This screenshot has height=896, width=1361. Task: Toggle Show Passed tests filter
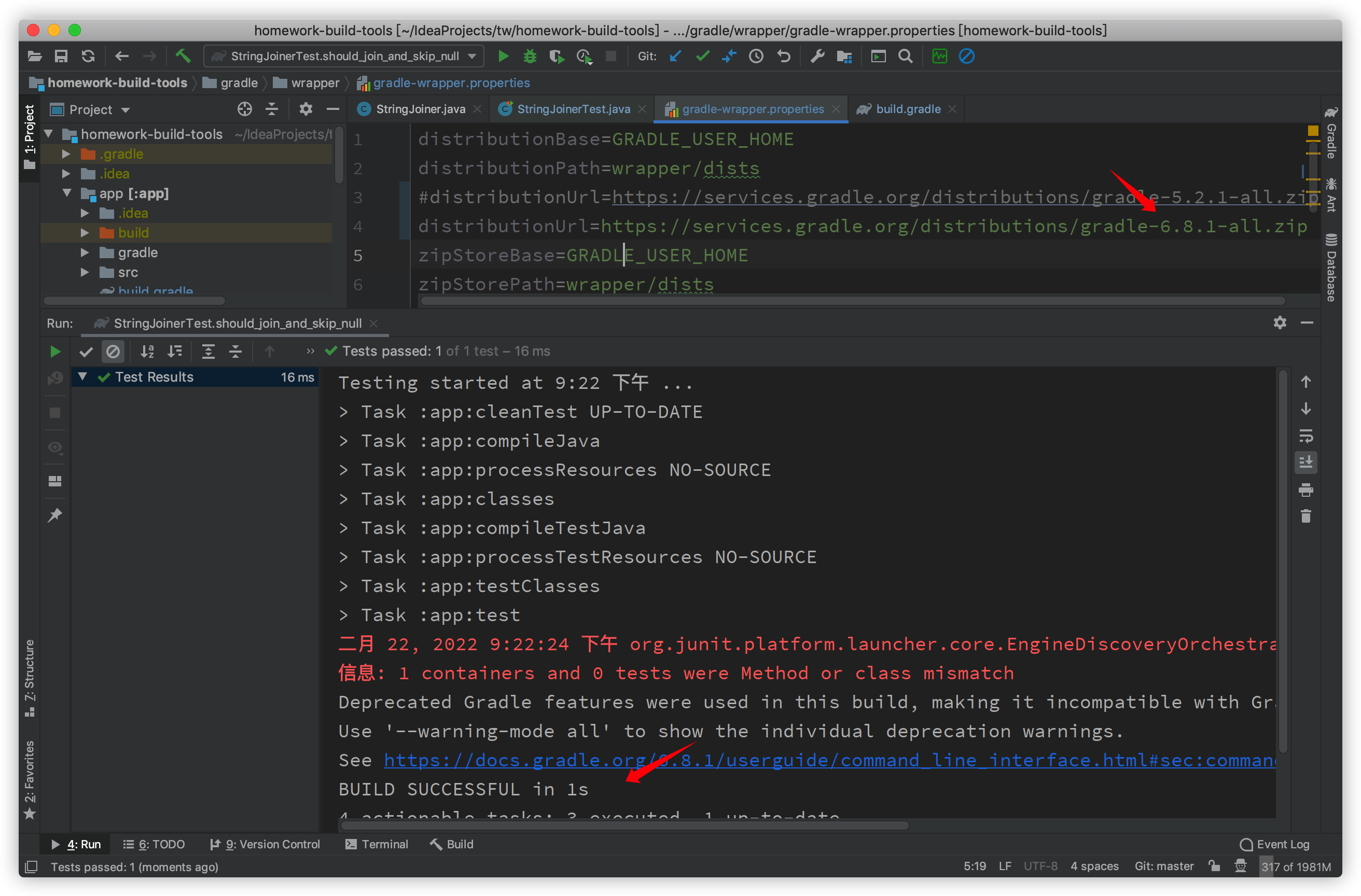[x=86, y=352]
